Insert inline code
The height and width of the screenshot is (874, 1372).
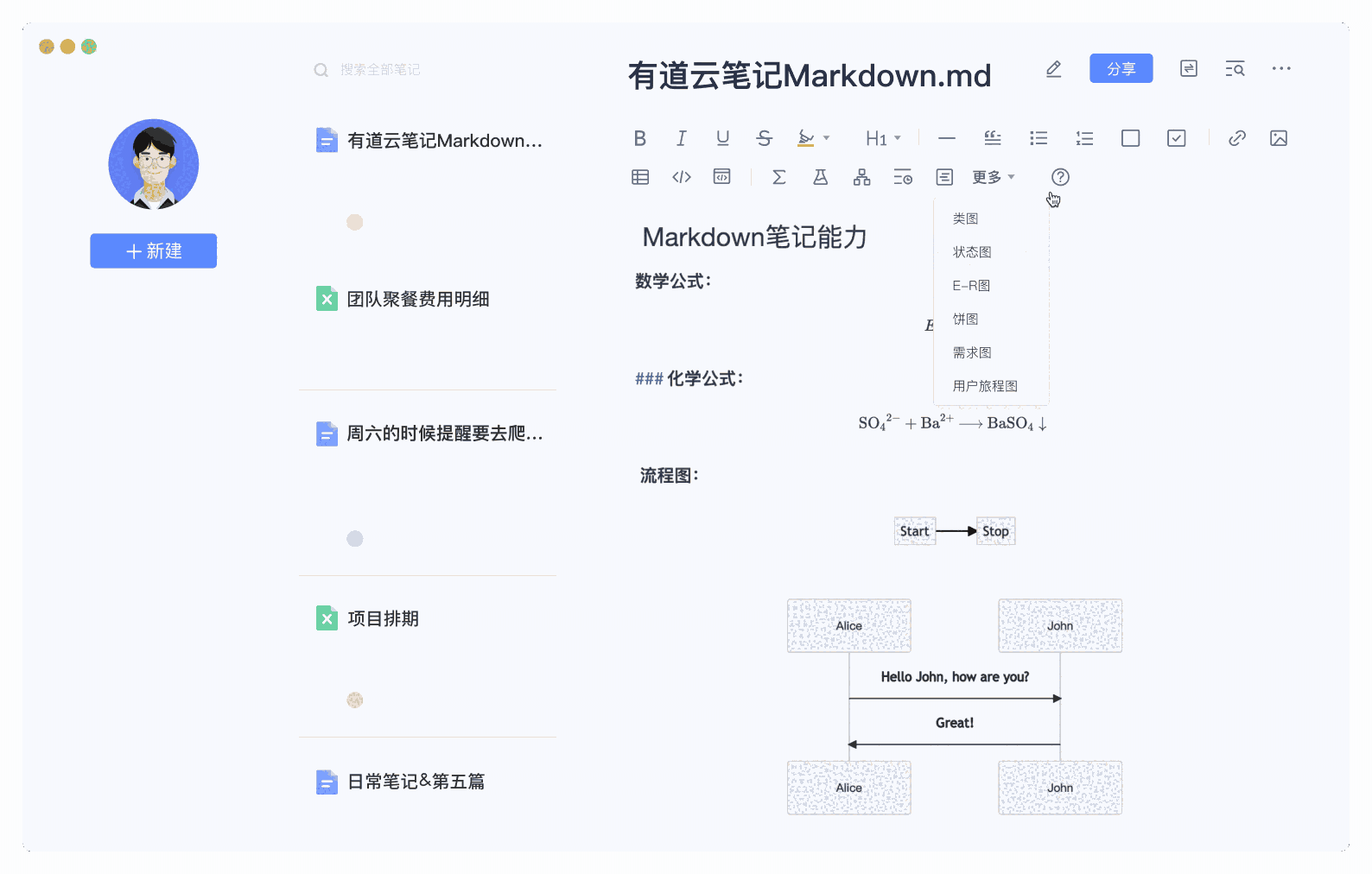682,177
